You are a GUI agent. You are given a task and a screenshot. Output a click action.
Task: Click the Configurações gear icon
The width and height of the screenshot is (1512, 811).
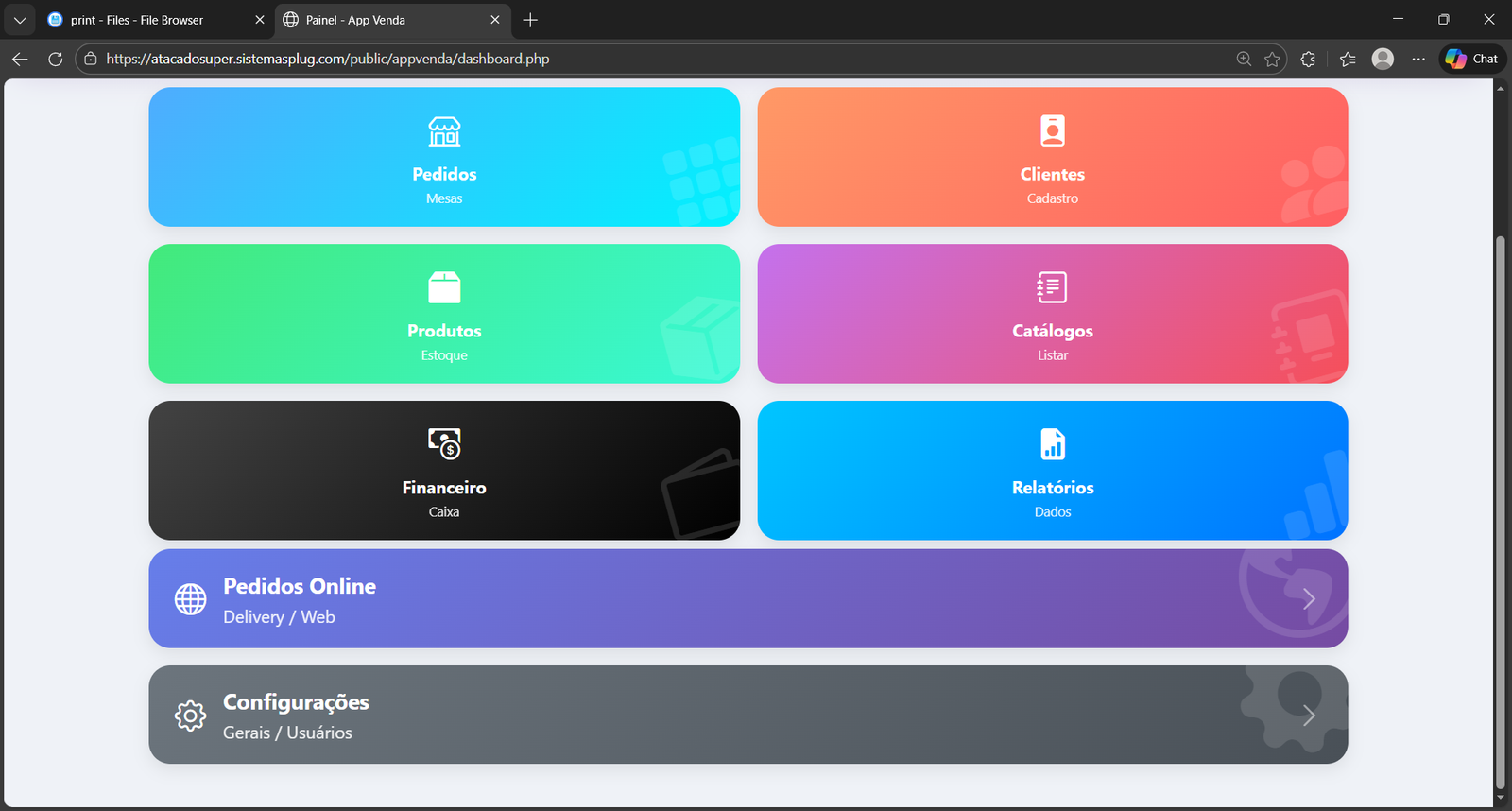pos(190,716)
